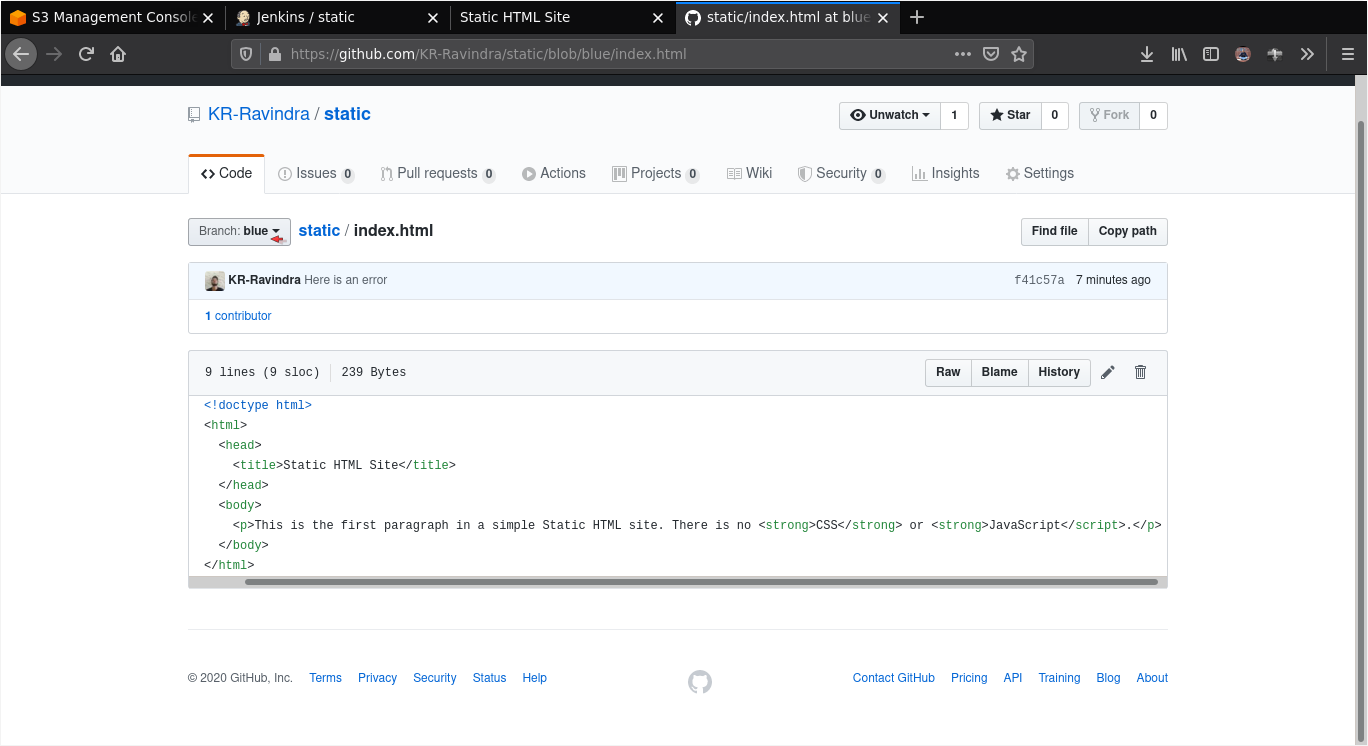
Task: Show site security padlock info
Action: (275, 54)
